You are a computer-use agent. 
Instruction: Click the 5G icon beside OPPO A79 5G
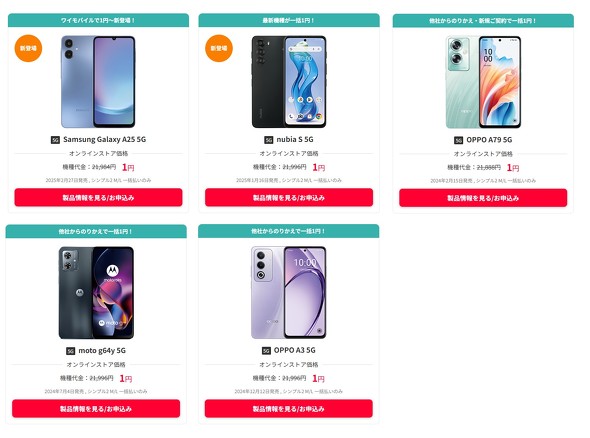(458, 140)
